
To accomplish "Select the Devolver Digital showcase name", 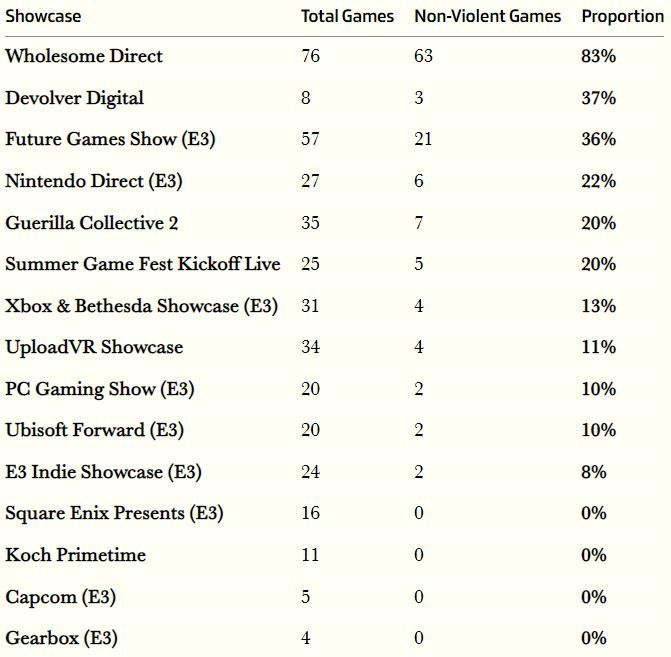I will 74,98.
